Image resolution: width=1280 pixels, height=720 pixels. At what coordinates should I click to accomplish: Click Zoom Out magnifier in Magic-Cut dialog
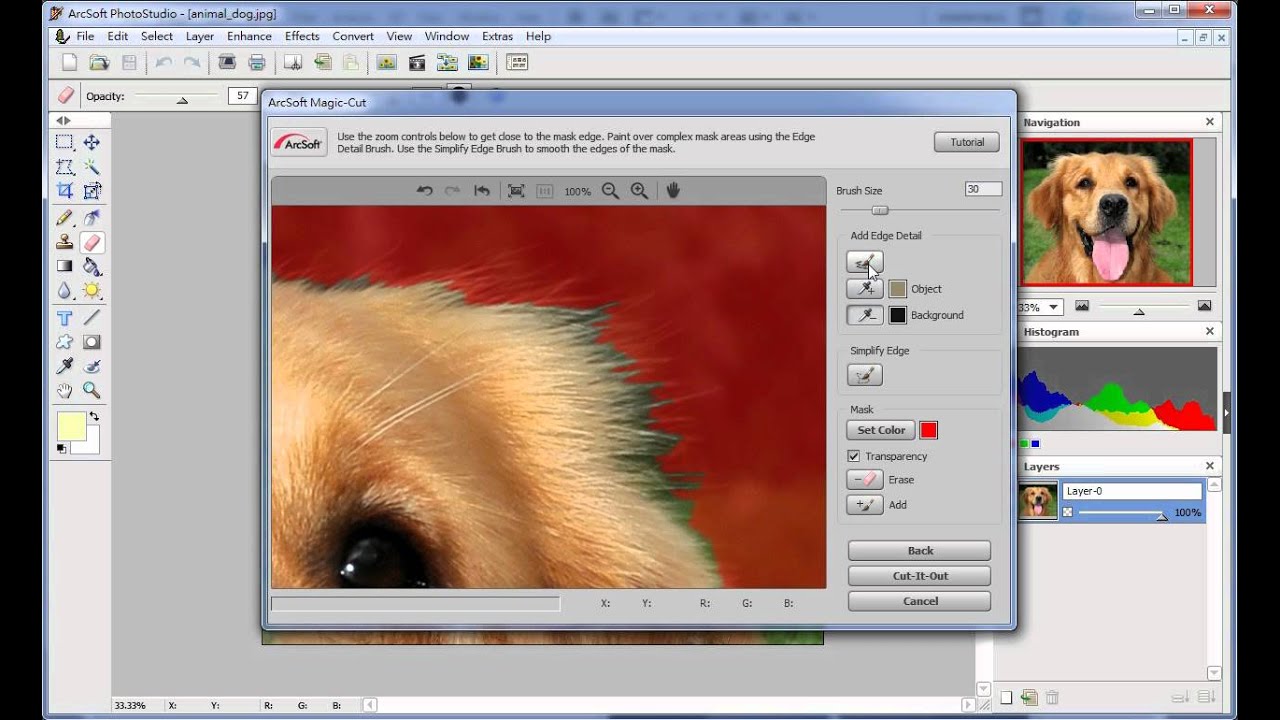point(610,190)
